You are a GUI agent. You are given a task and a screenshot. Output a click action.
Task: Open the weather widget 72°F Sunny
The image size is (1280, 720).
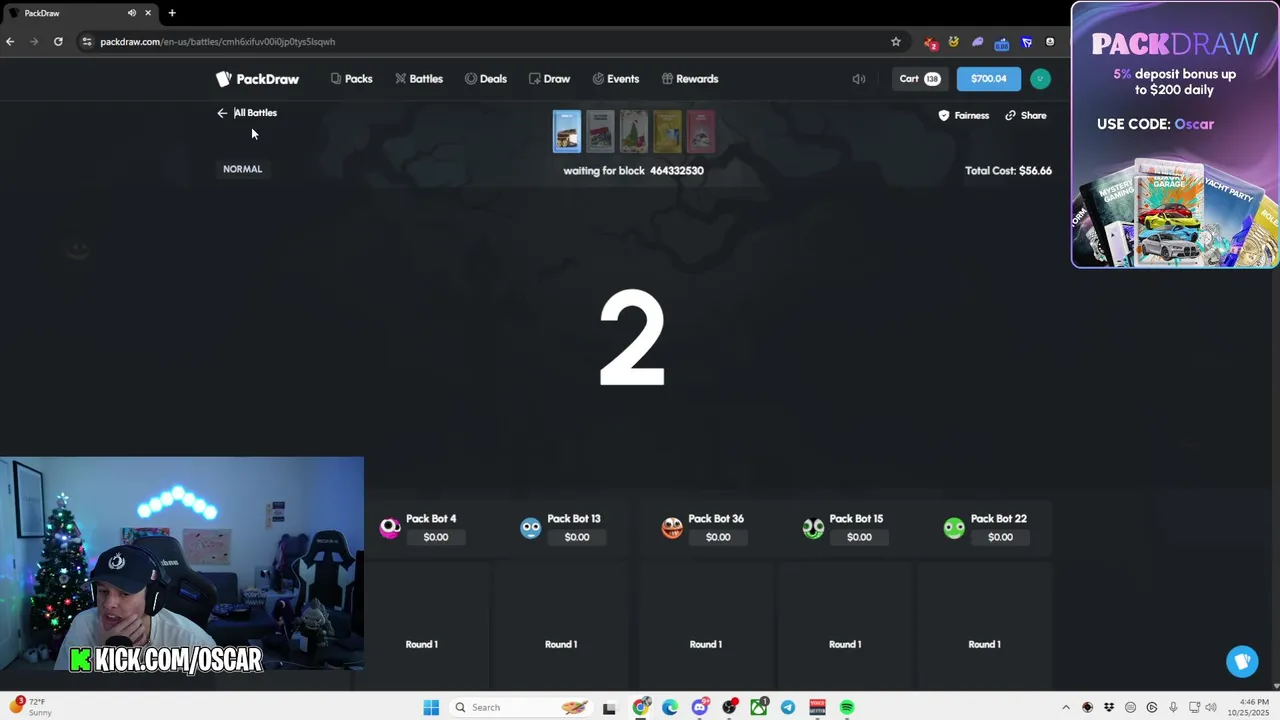(29, 708)
